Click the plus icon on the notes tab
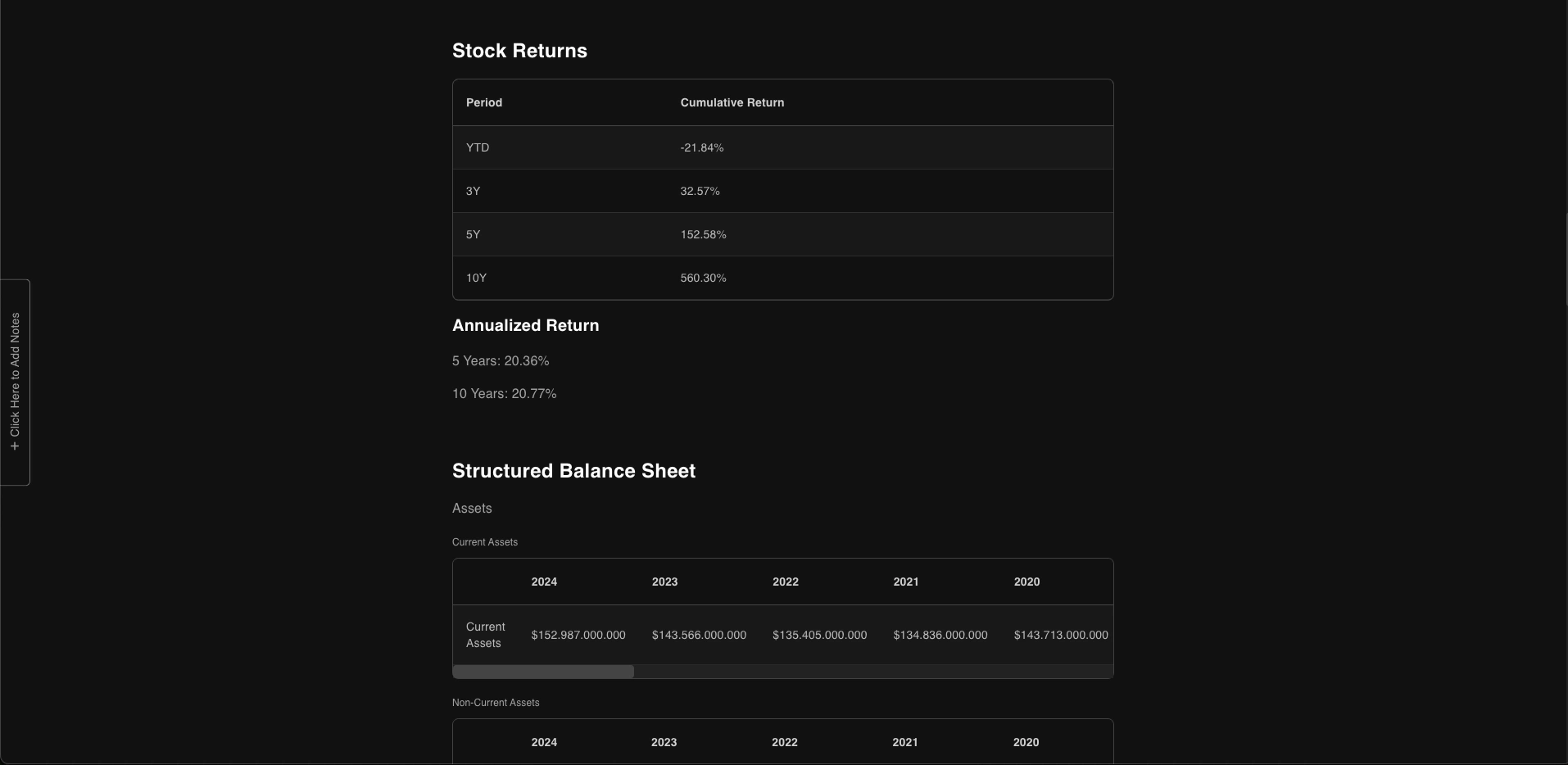Screen dimensions: 1568x765 pyautogui.click(x=15, y=446)
